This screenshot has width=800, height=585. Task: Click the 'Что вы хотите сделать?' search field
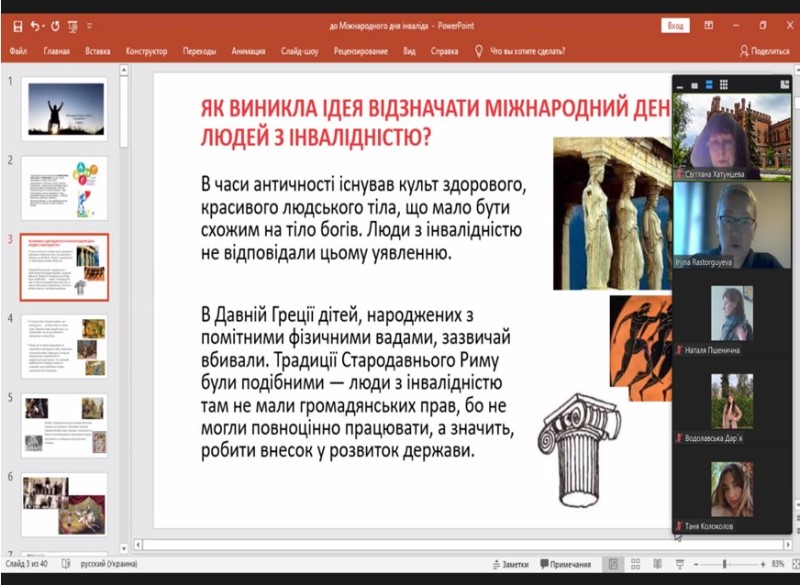click(527, 51)
